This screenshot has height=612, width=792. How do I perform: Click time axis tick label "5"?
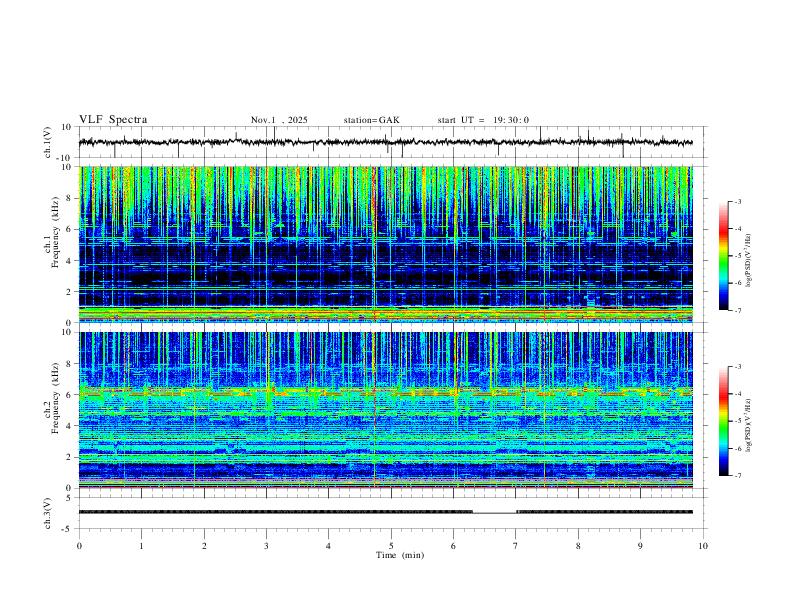click(x=391, y=546)
